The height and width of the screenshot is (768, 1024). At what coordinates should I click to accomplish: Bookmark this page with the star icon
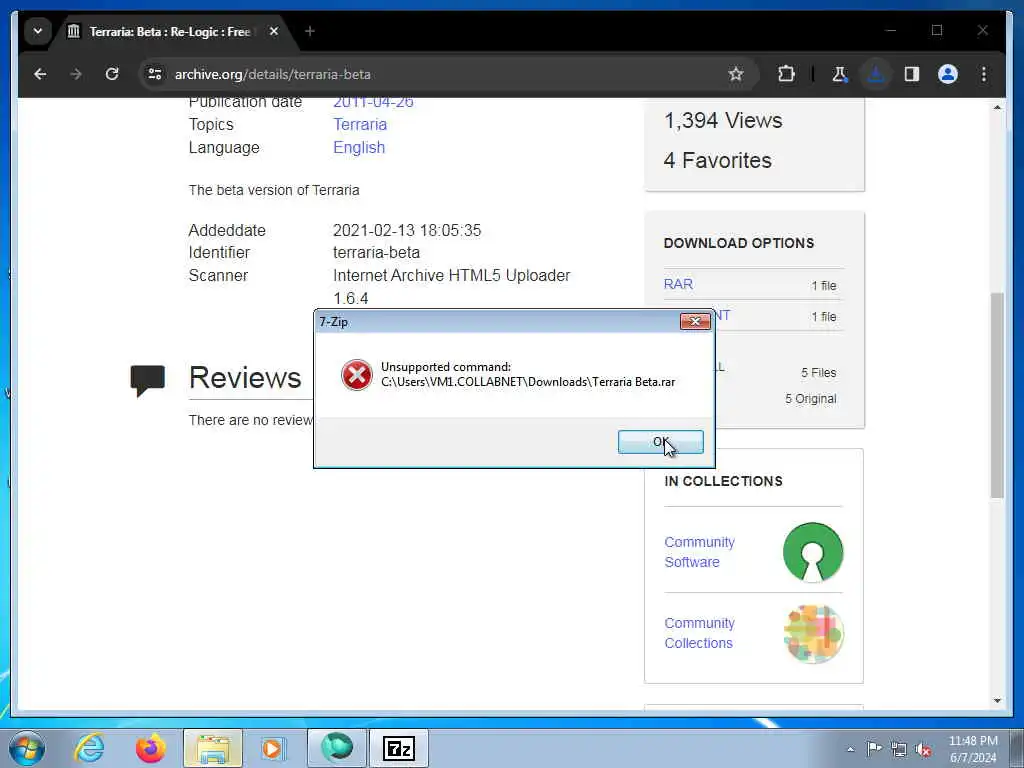click(x=736, y=74)
